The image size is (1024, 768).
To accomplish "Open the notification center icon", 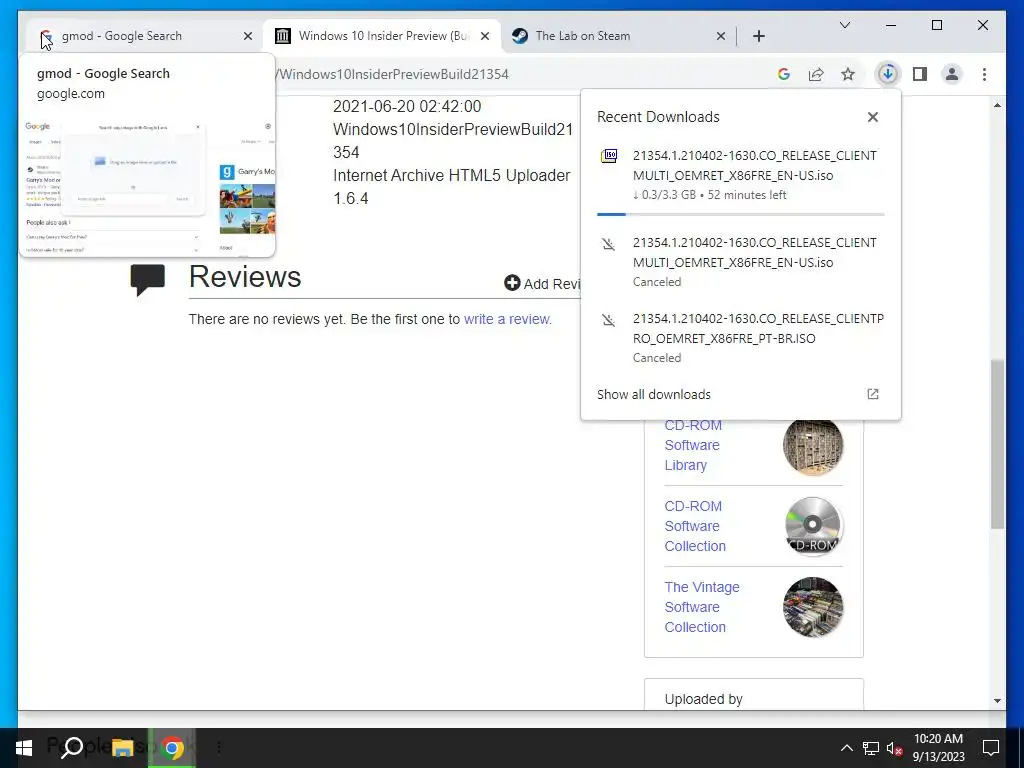I will pos(991,748).
